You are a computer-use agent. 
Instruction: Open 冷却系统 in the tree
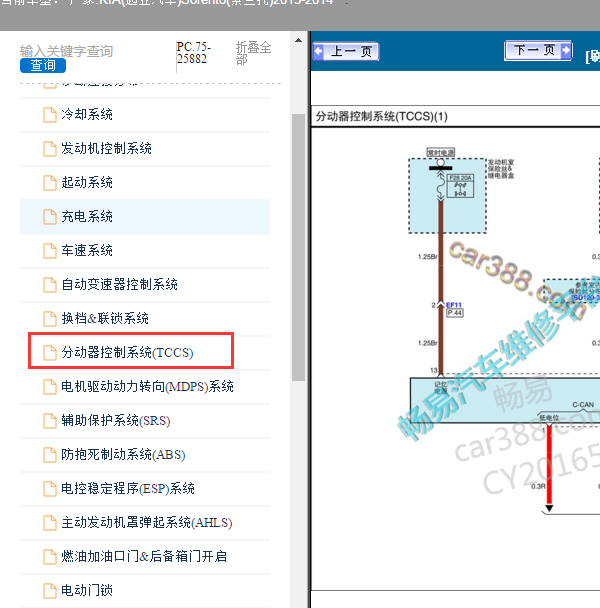86,115
